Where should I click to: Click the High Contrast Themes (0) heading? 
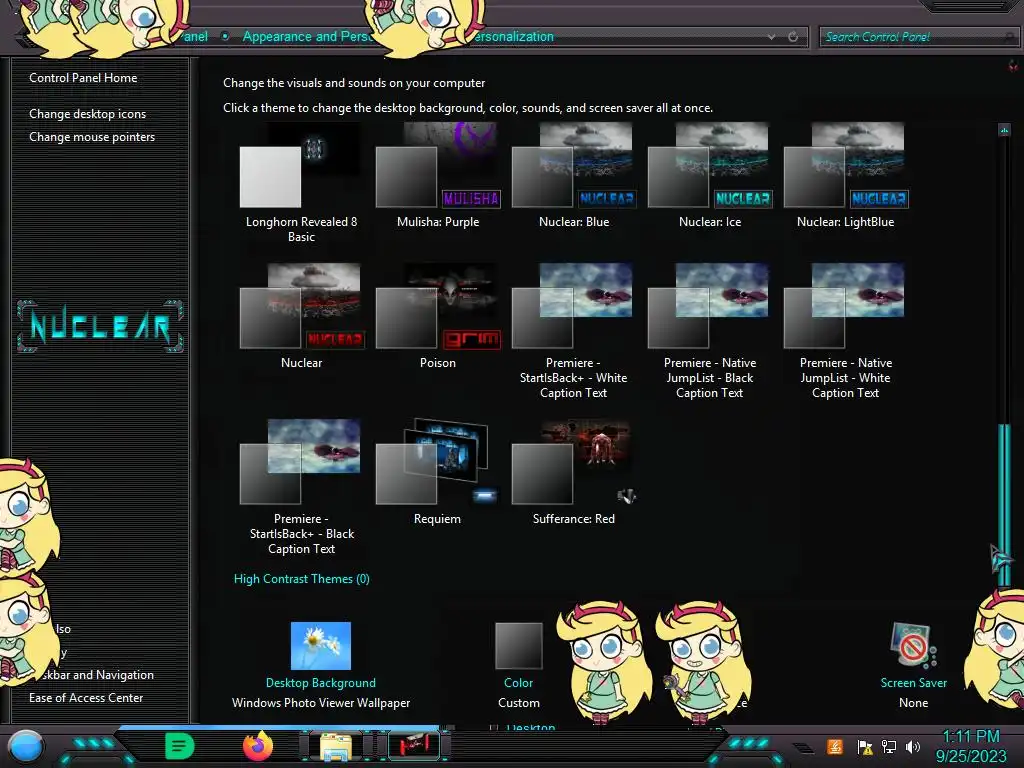[x=302, y=579]
